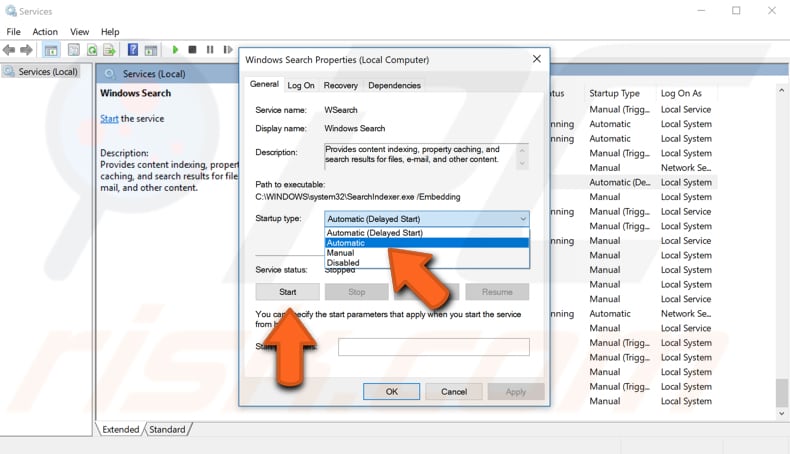
Task: Click the greyed Resume button
Action: (x=497, y=292)
